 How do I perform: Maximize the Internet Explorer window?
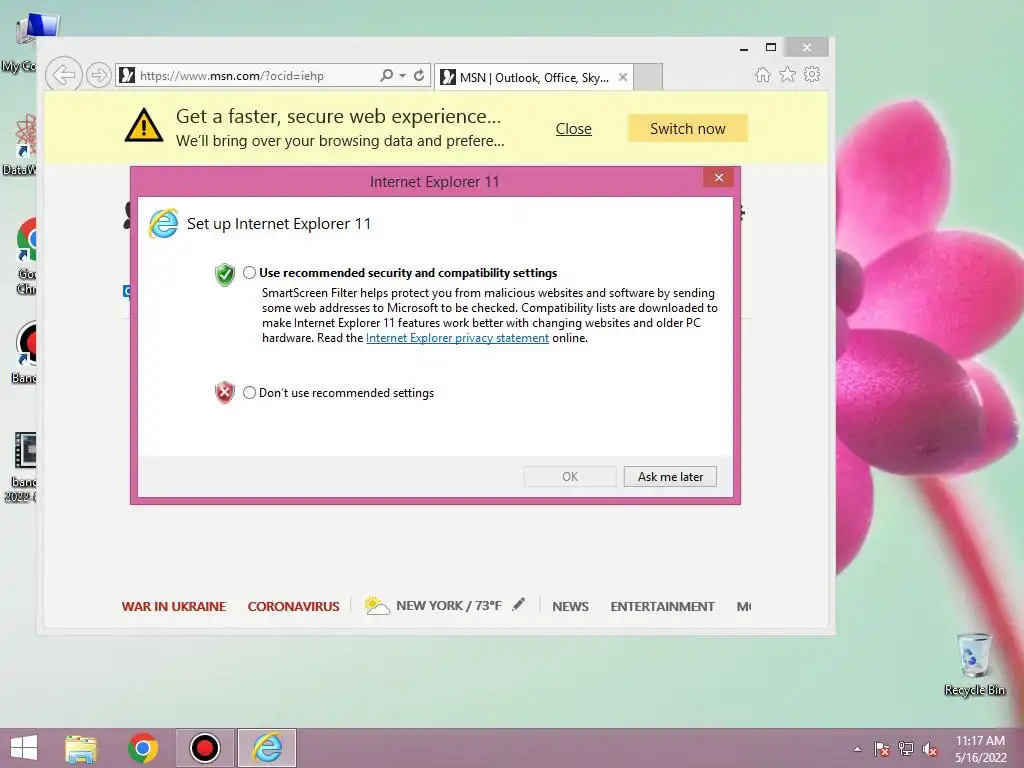pyautogui.click(x=771, y=47)
